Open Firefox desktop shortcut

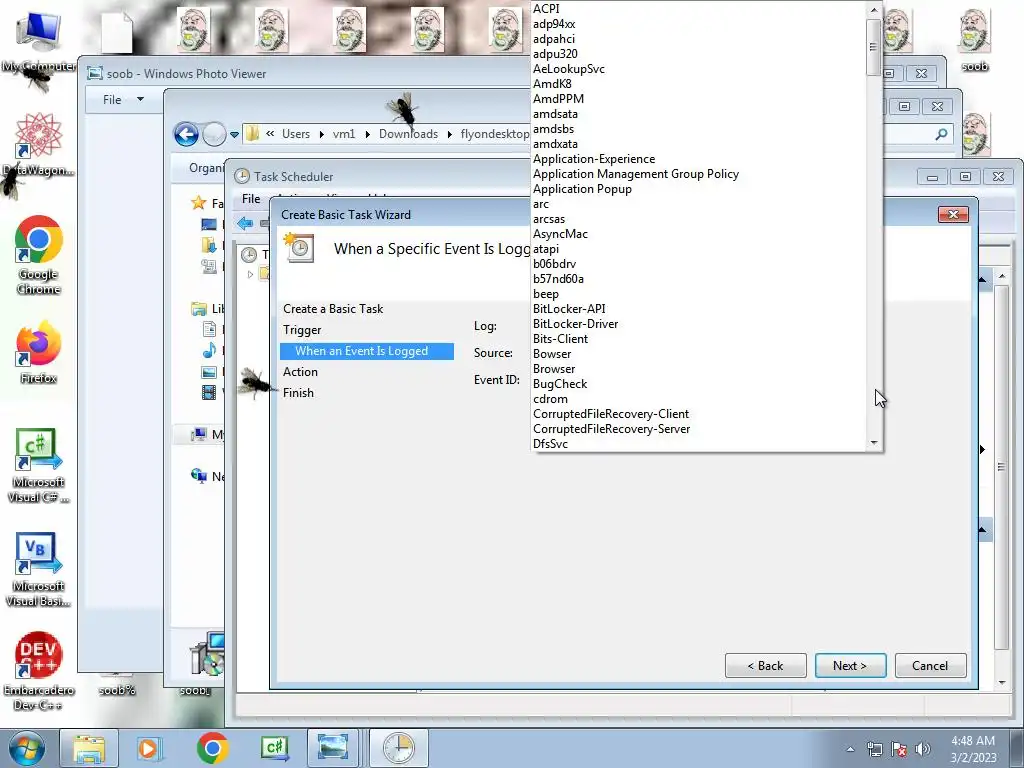coord(38,353)
